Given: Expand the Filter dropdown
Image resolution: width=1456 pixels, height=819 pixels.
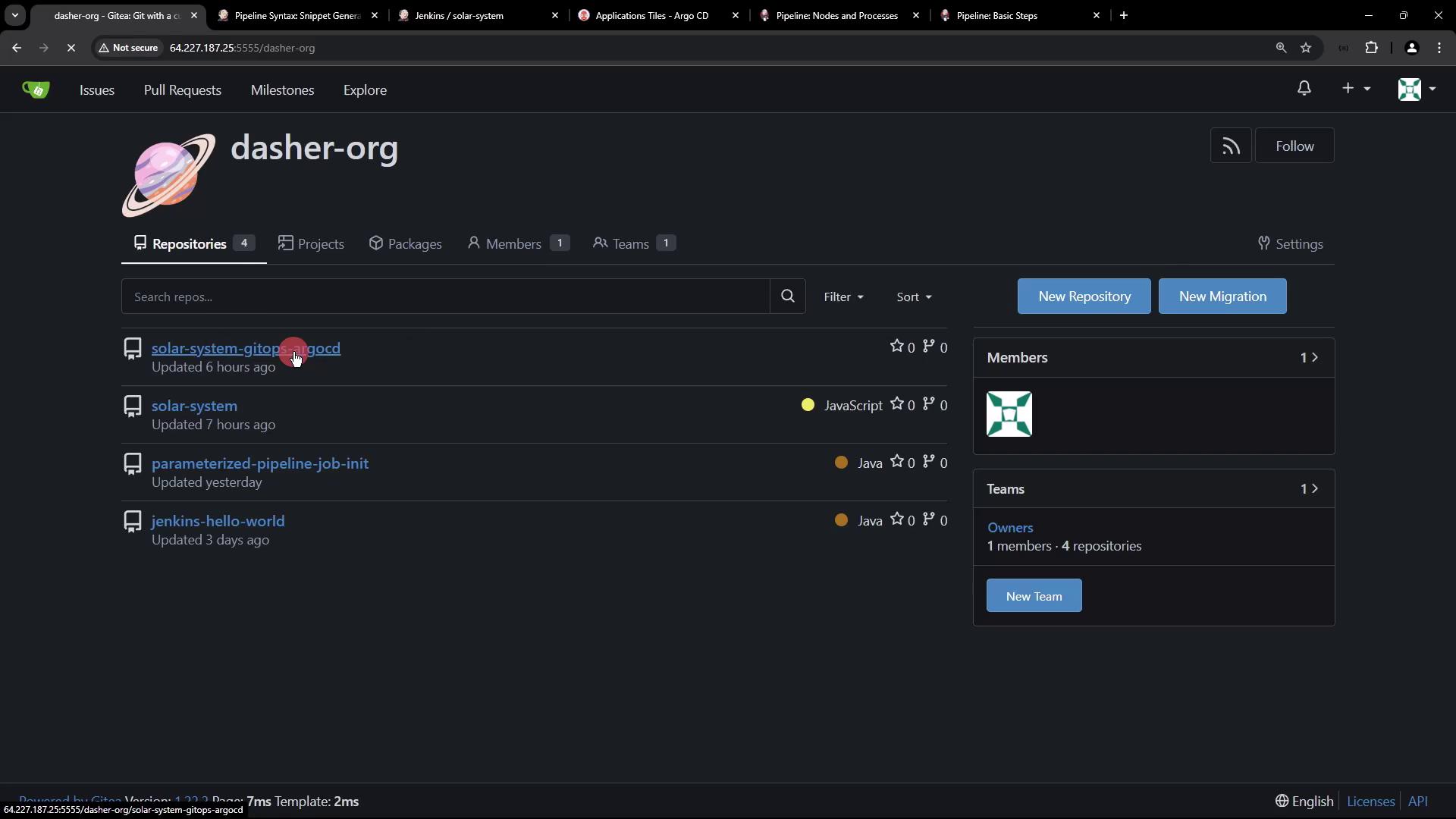Looking at the screenshot, I should pos(844,297).
